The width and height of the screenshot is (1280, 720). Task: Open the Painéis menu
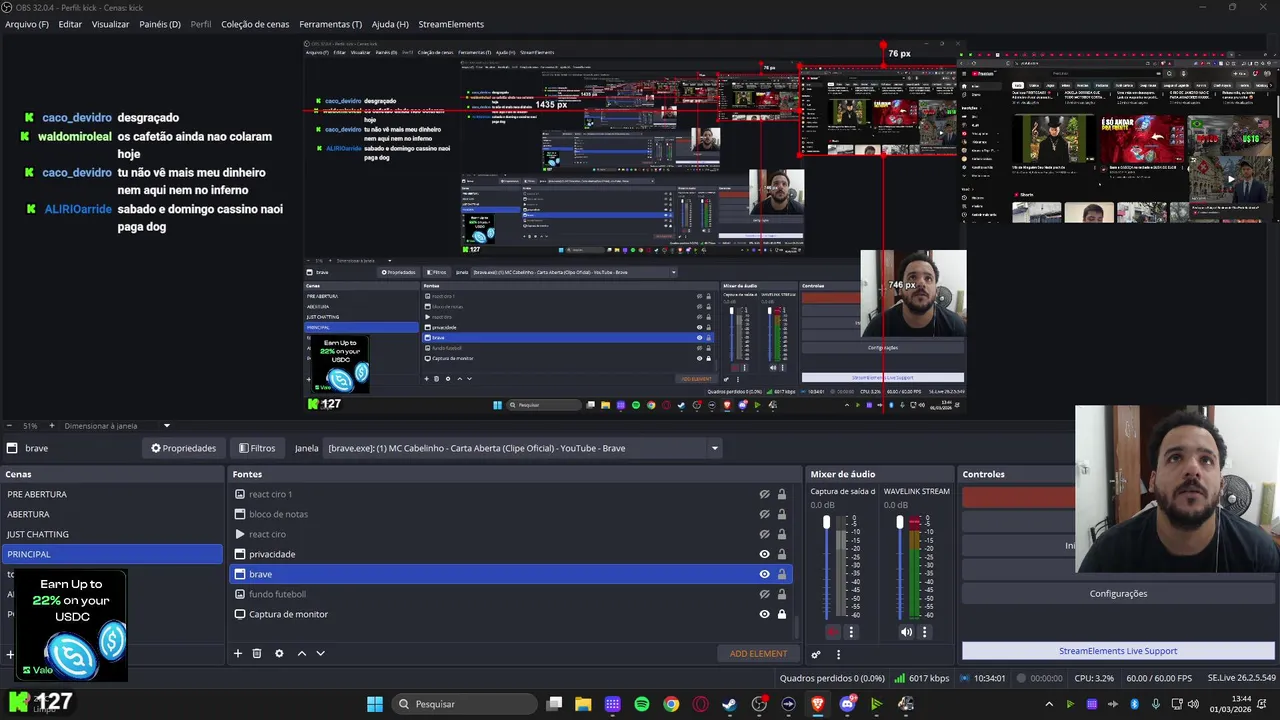coord(160,24)
